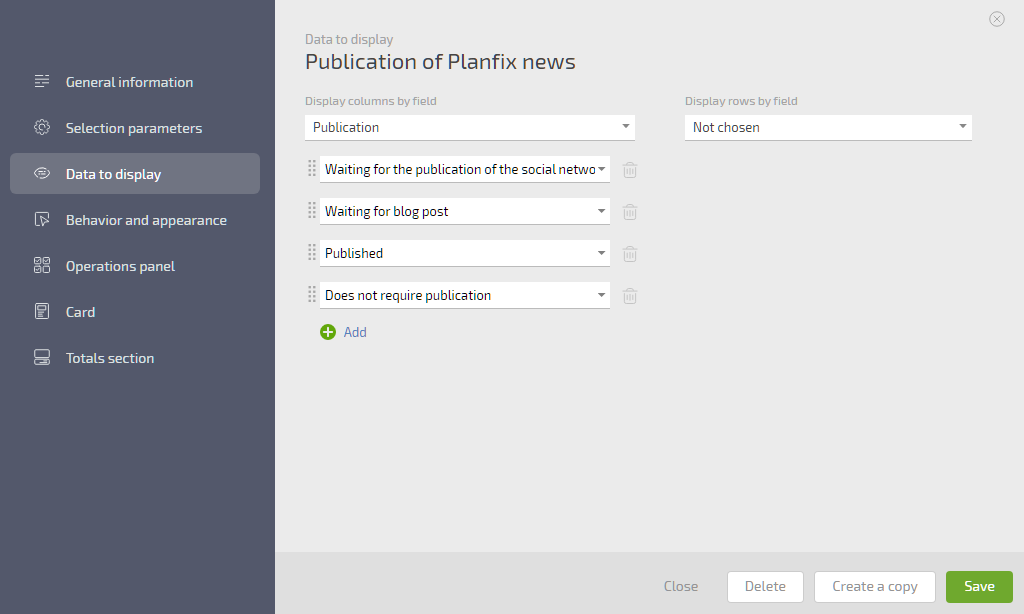Viewport: 1024px width, 614px height.
Task: Grab drag handle of social network row
Action: pos(312,169)
